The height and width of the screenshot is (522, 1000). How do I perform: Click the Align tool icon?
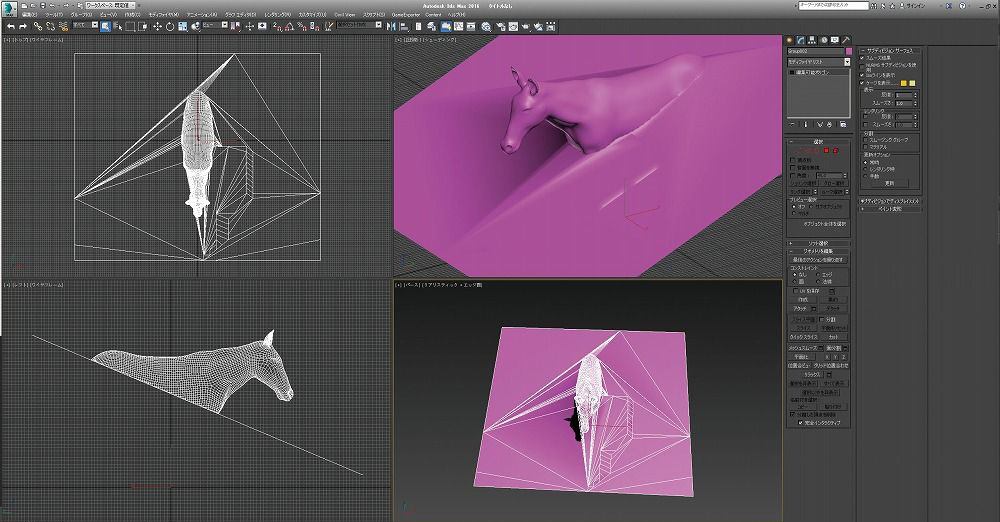[404, 26]
